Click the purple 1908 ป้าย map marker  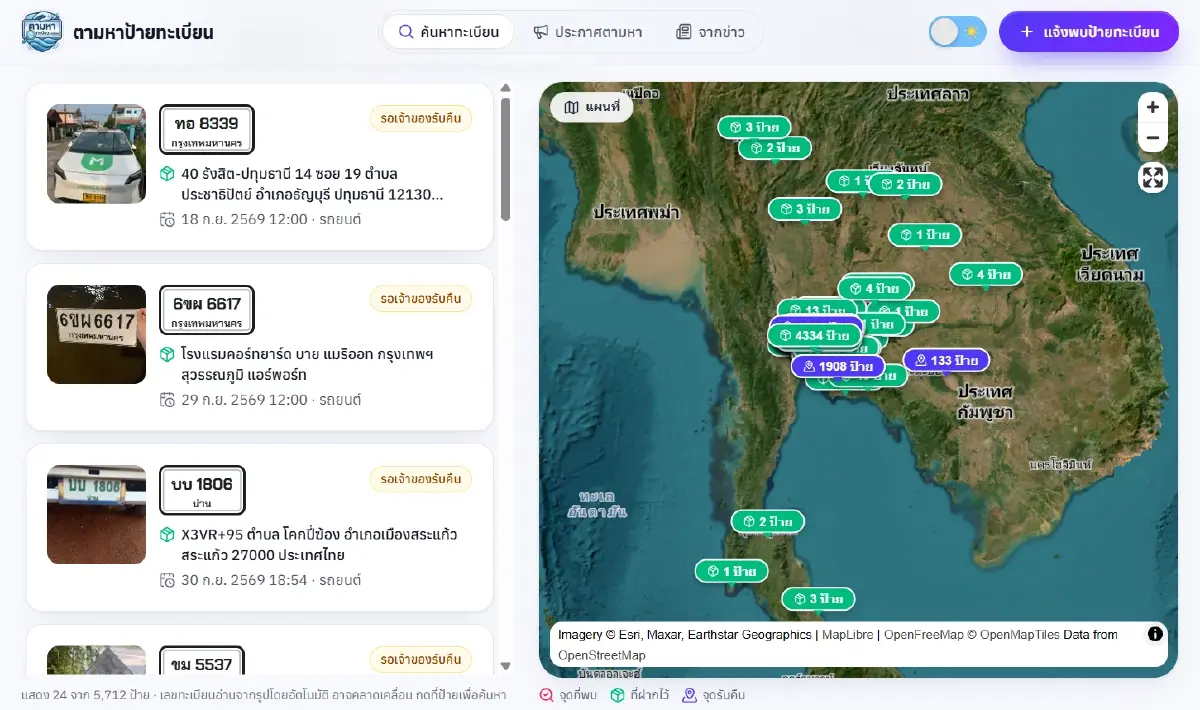[837, 367]
